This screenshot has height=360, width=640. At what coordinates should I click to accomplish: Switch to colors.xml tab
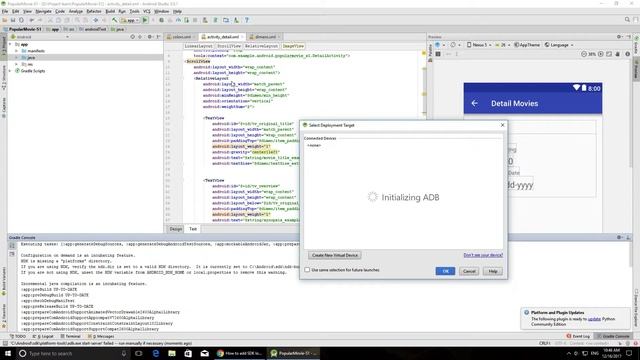[180, 37]
